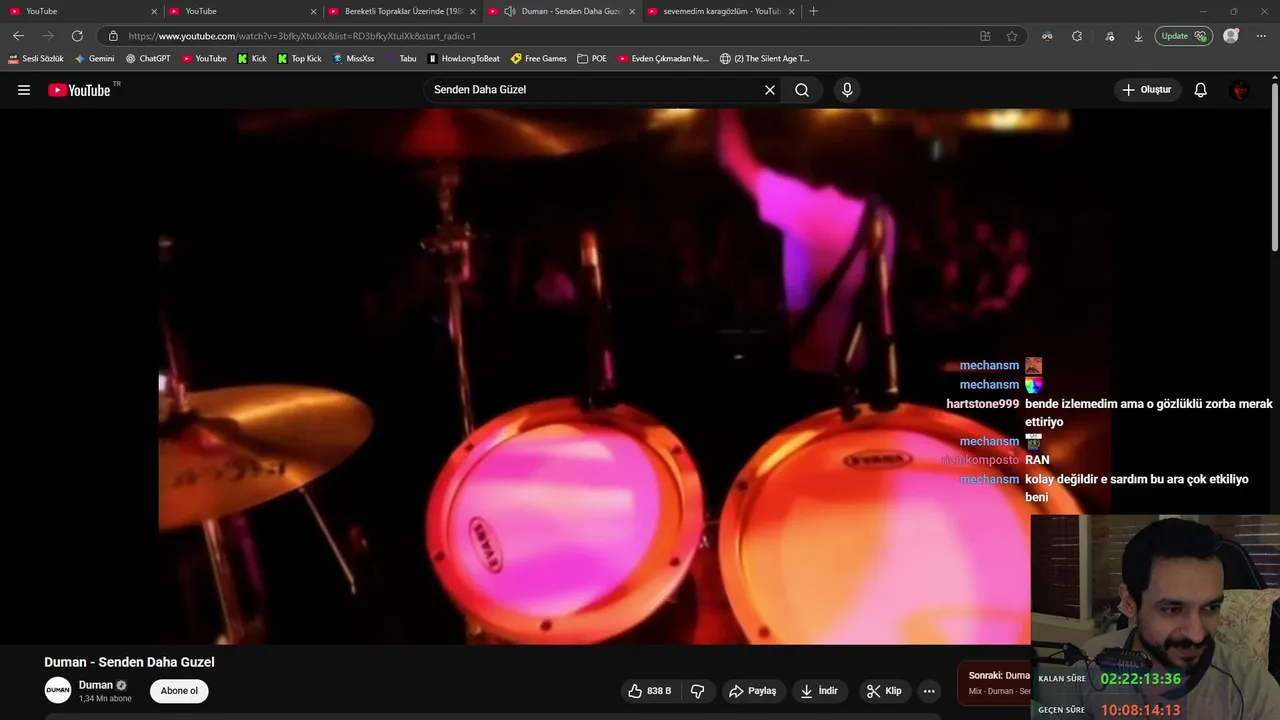Subscribe with Abone ol button

[x=180, y=691]
